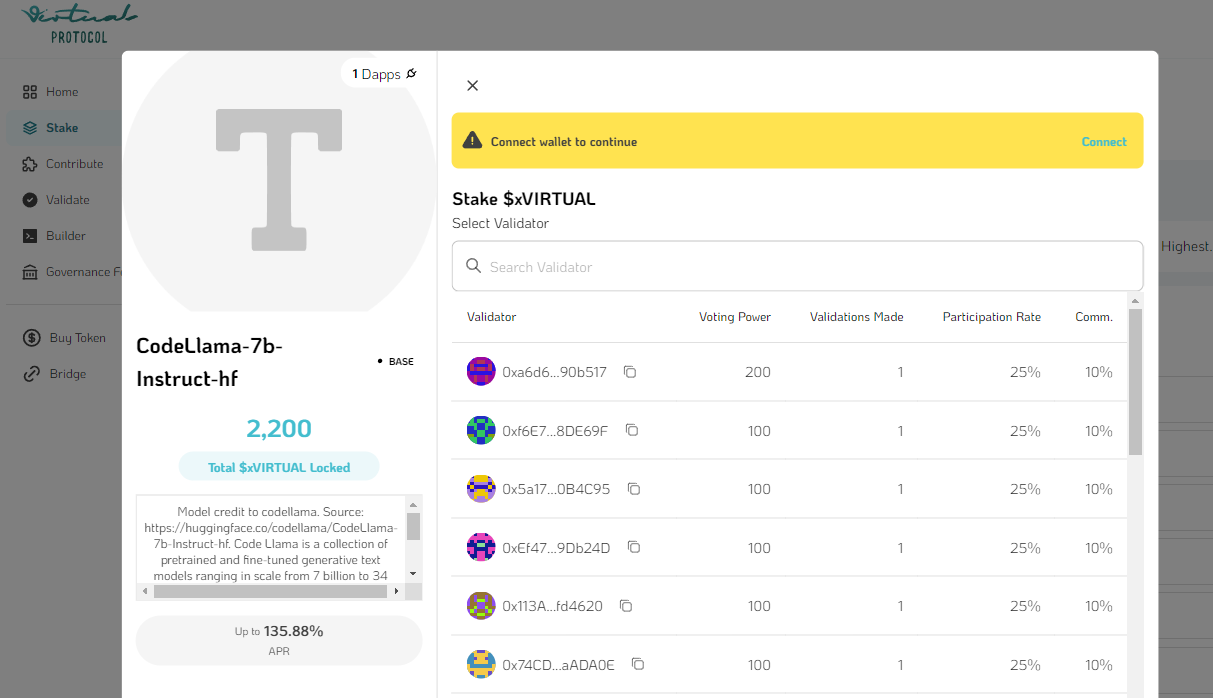Close the staking dialog with X
Image resolution: width=1213 pixels, height=698 pixels.
click(x=473, y=86)
